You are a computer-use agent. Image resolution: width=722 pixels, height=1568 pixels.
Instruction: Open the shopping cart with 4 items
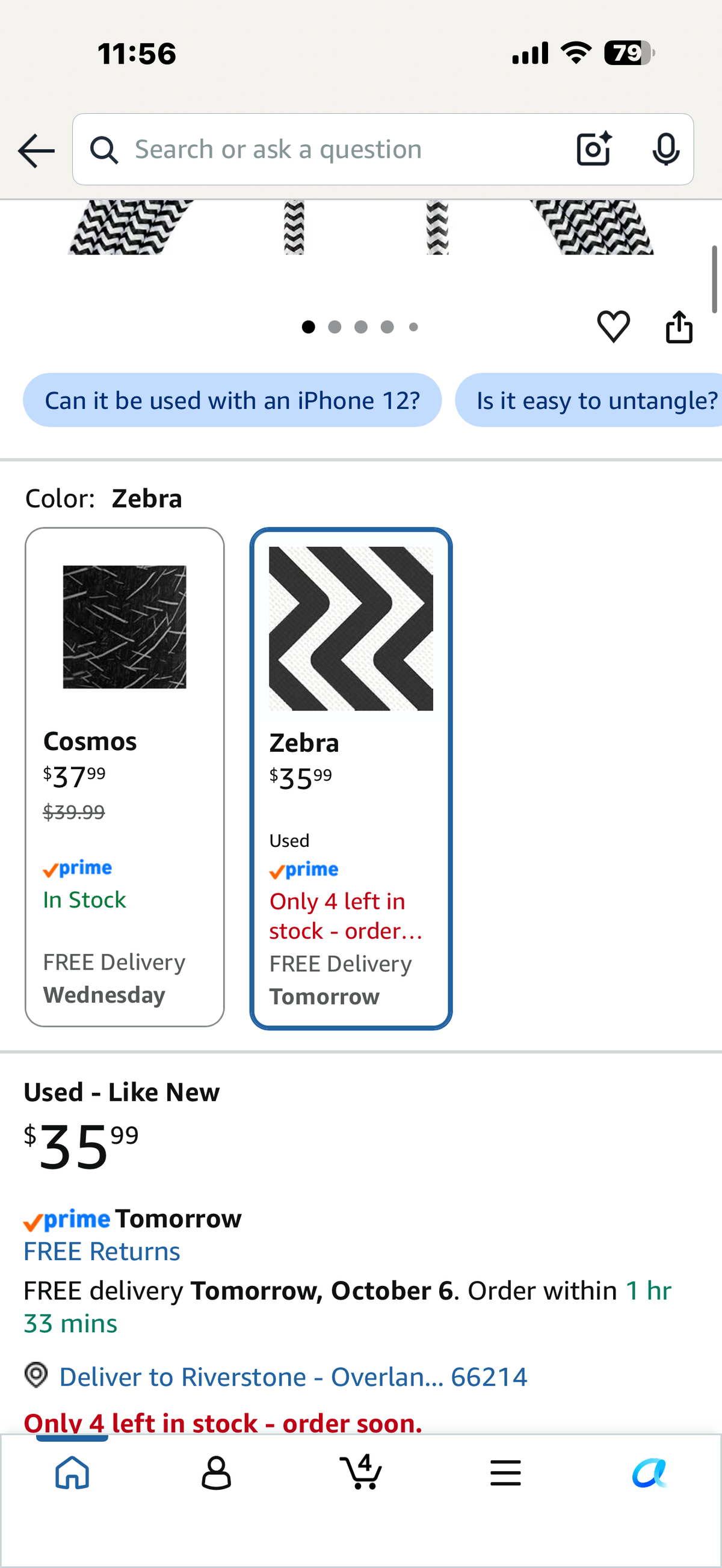tap(361, 1472)
